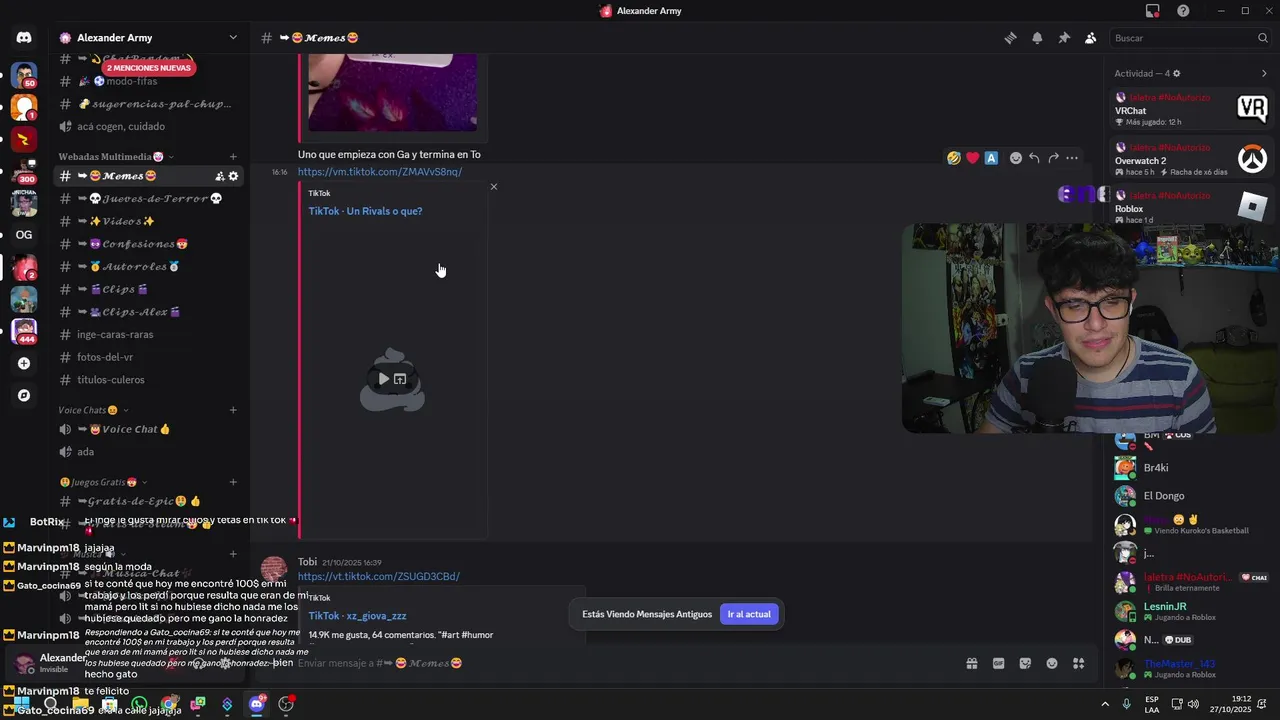The width and height of the screenshot is (1280, 720).
Task: Open Discover servers compass icon
Action: 24,395
